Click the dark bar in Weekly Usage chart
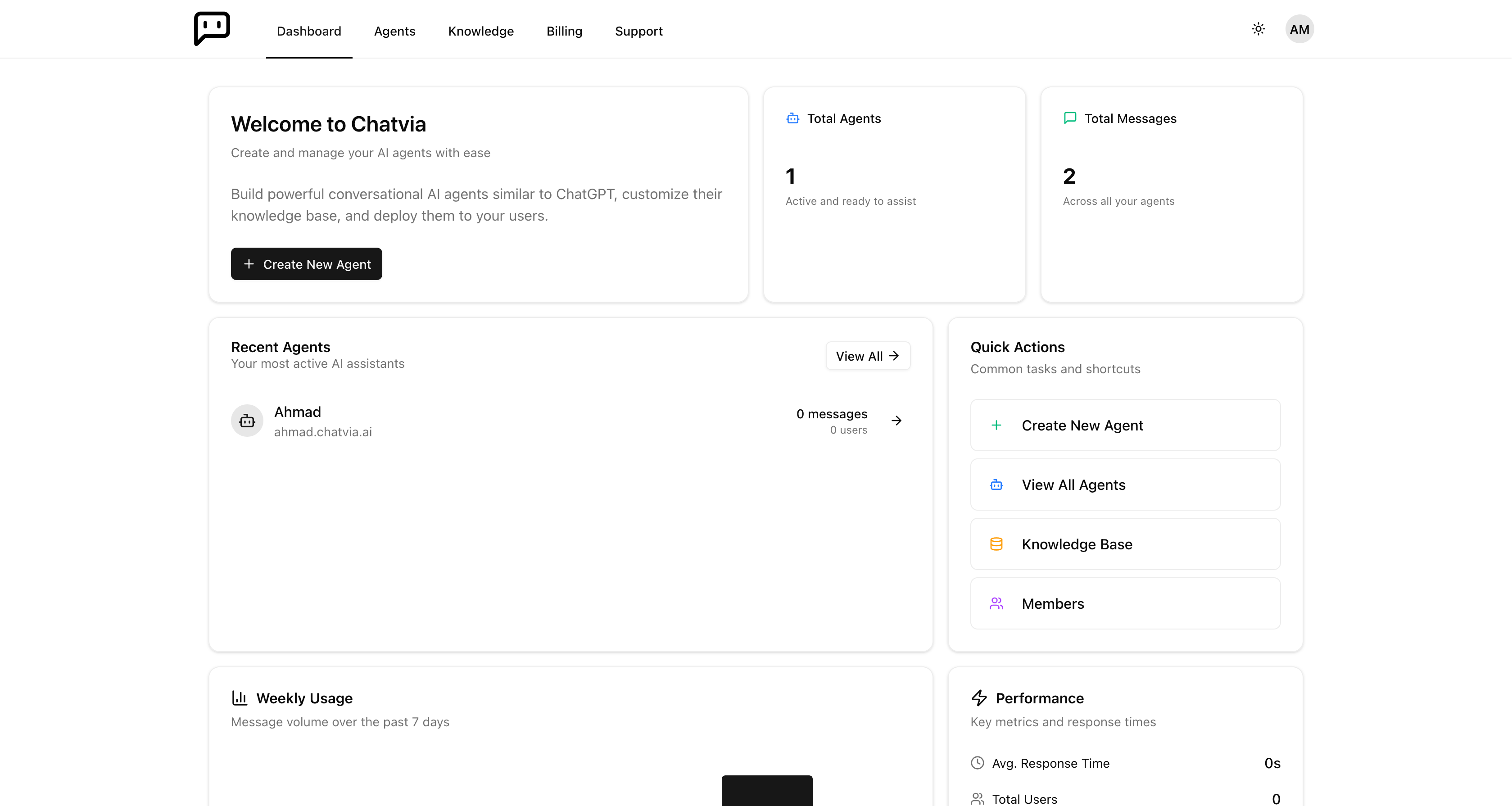The height and width of the screenshot is (806, 1512). coord(767,791)
